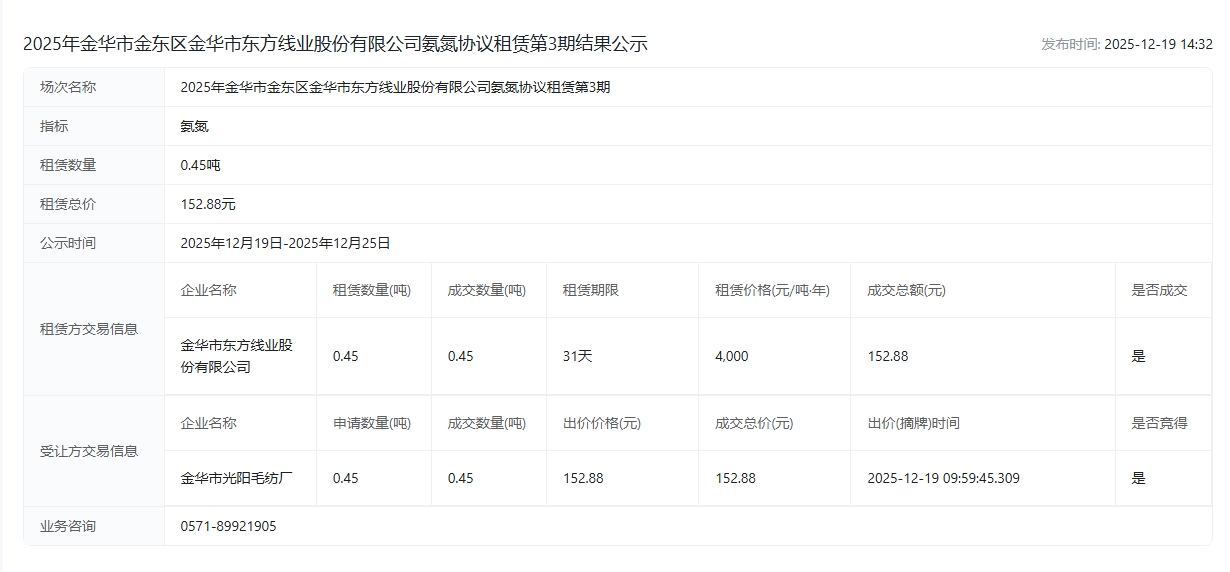Select the 场次名称 row label
This screenshot has width=1230, height=572.
(x=68, y=87)
